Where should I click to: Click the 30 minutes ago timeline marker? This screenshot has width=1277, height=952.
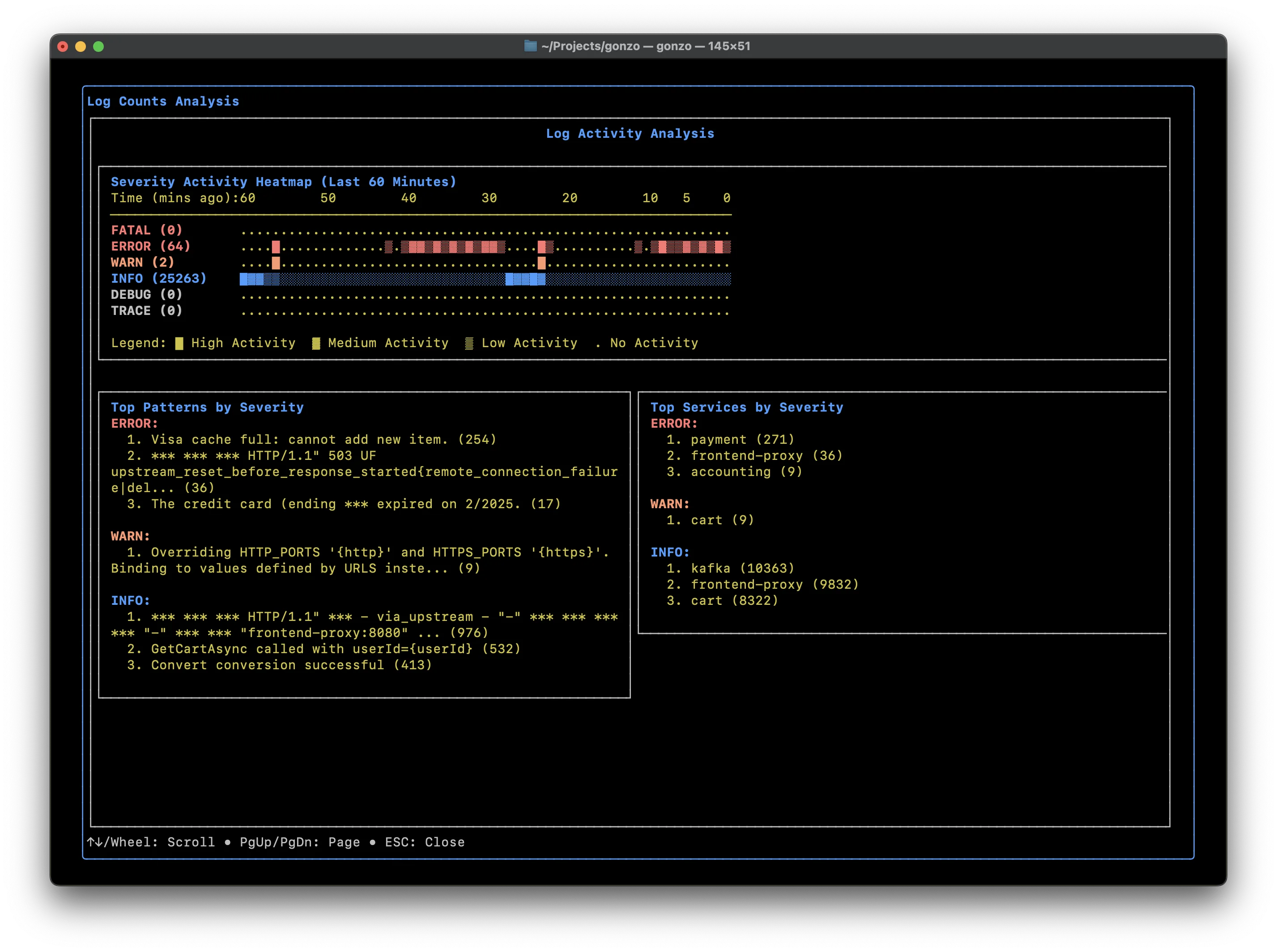tap(489, 198)
